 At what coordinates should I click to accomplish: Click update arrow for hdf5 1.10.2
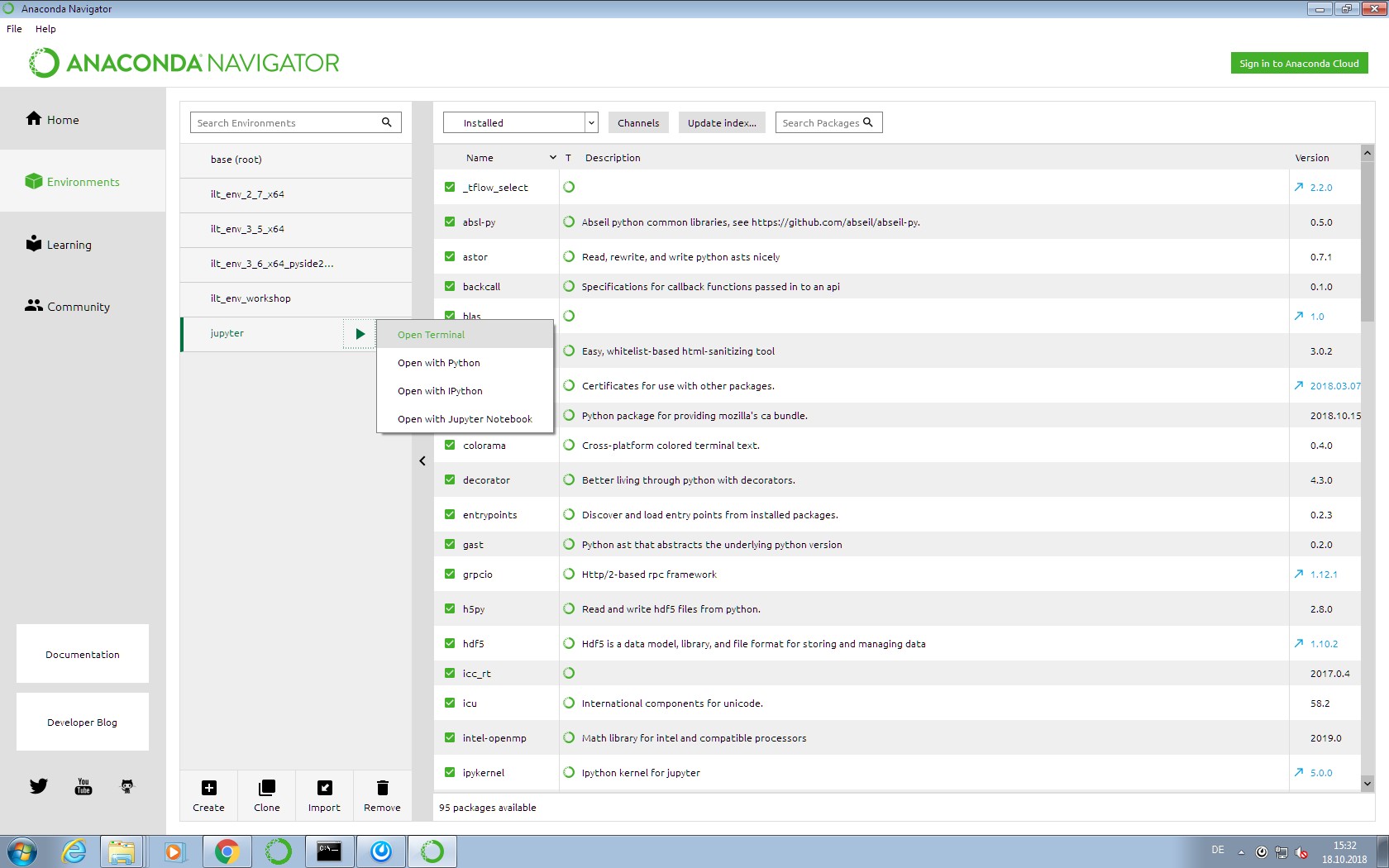[1299, 643]
